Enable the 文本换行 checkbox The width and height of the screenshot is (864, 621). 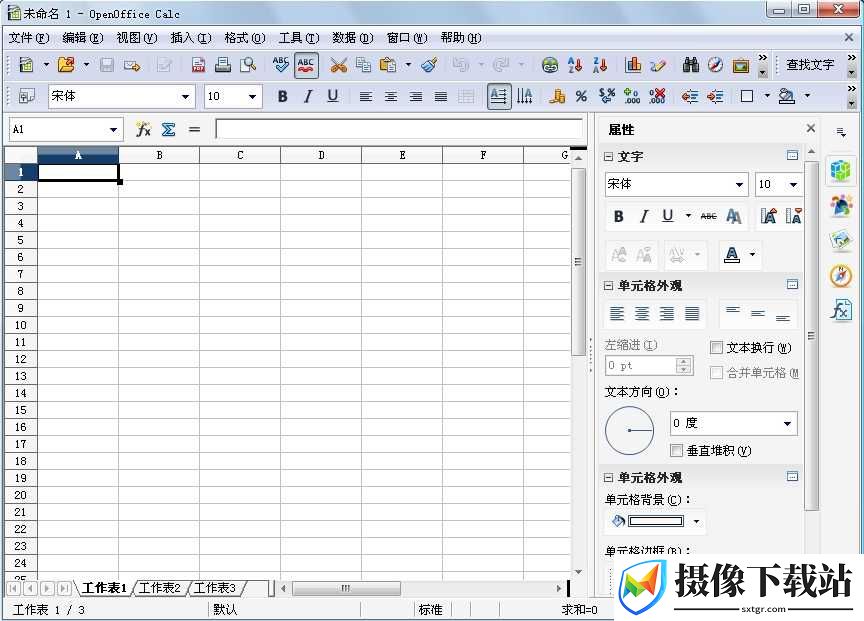[716, 348]
